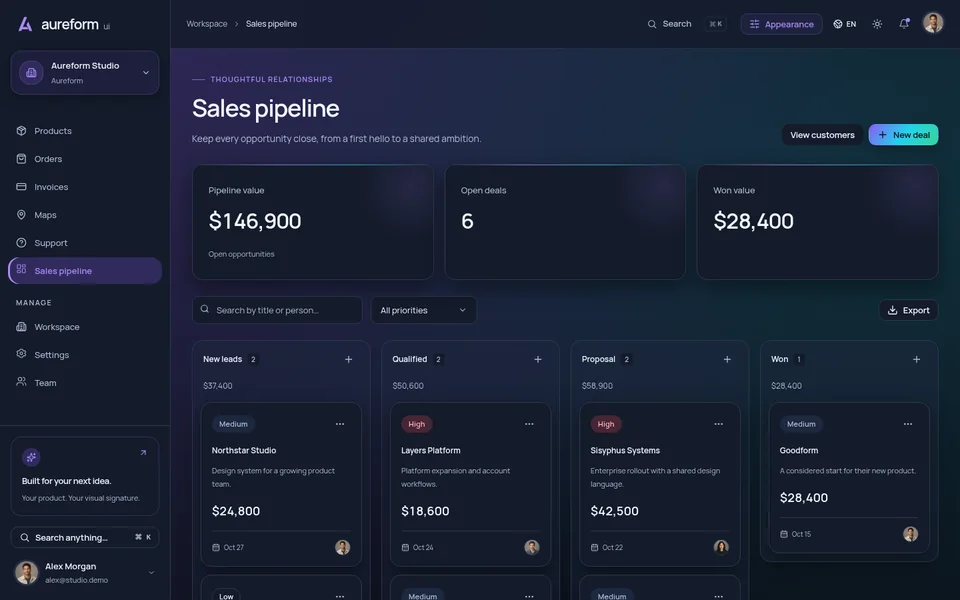Image resolution: width=960 pixels, height=600 pixels.
Task: Click the calendar icon beside Oct 27
Action: coord(216,547)
